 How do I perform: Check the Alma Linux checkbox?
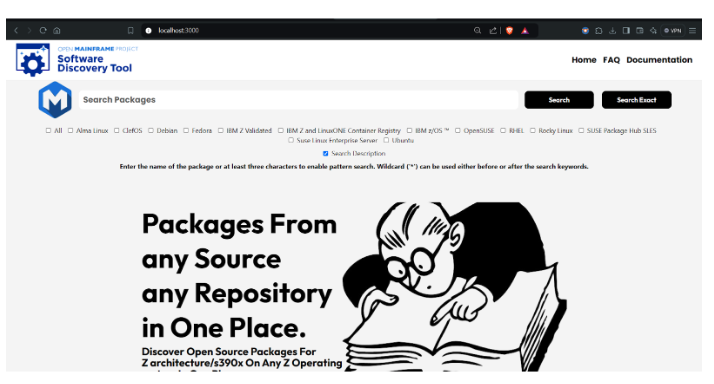[x=70, y=131]
